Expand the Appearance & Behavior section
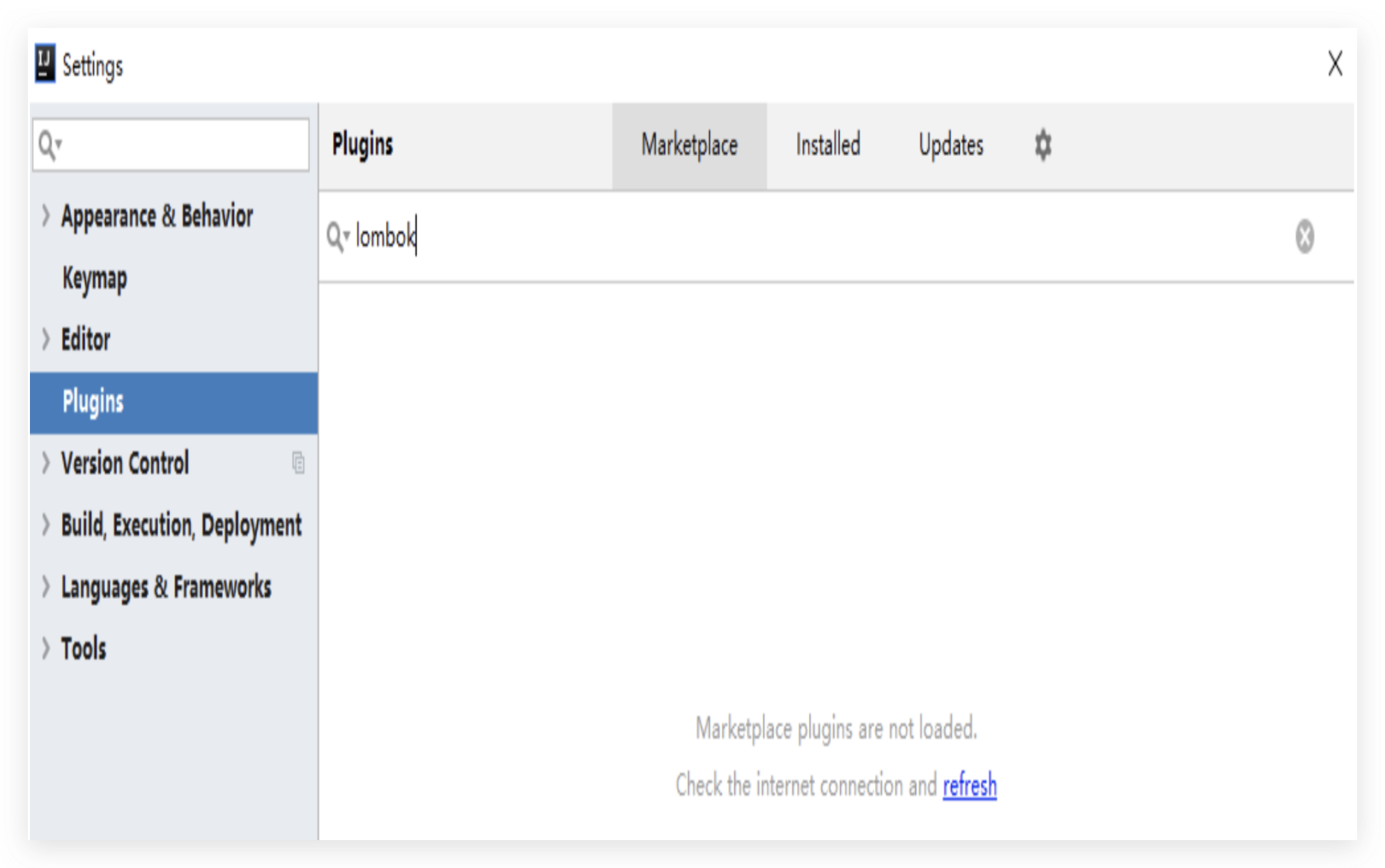Screen dimensions: 1385x868 [45, 216]
